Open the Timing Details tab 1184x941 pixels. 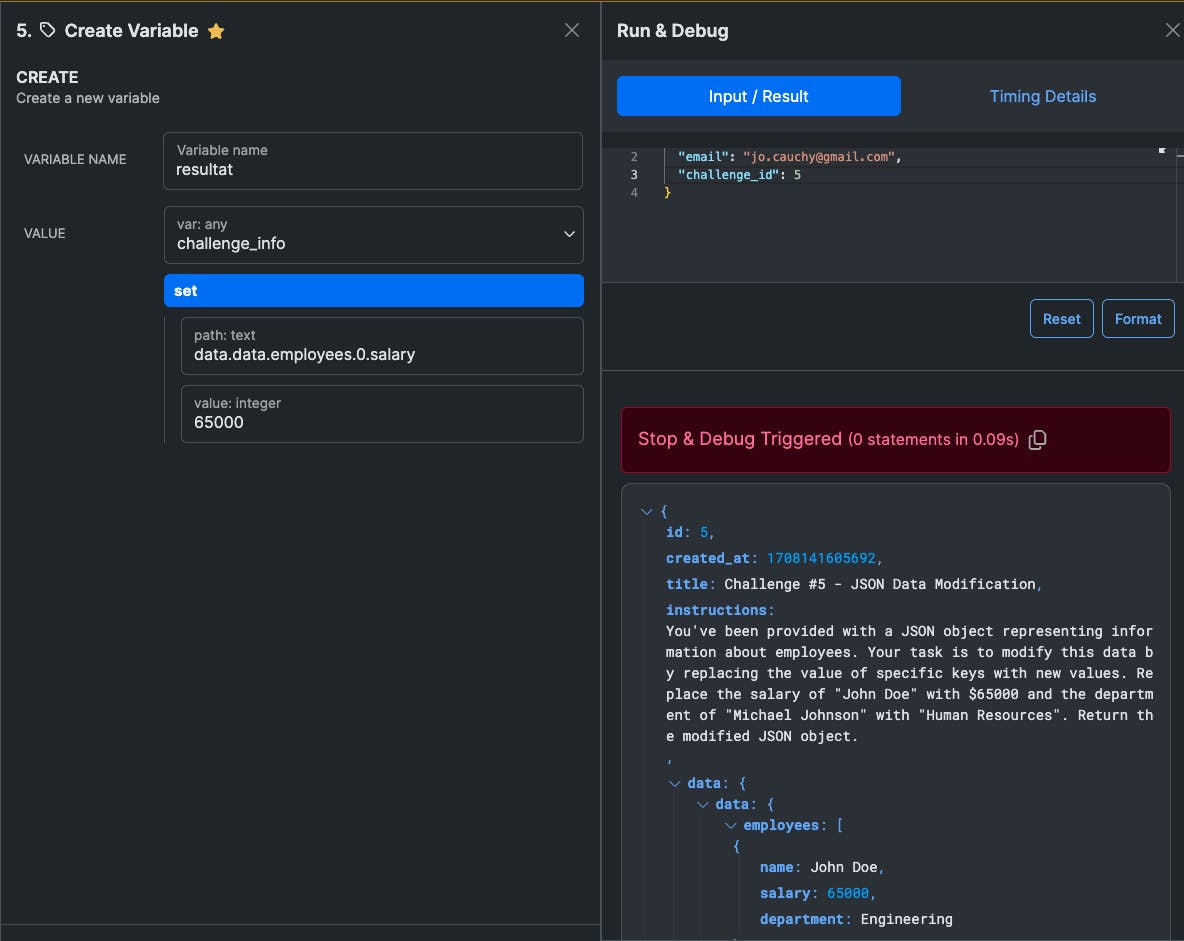(1042, 96)
